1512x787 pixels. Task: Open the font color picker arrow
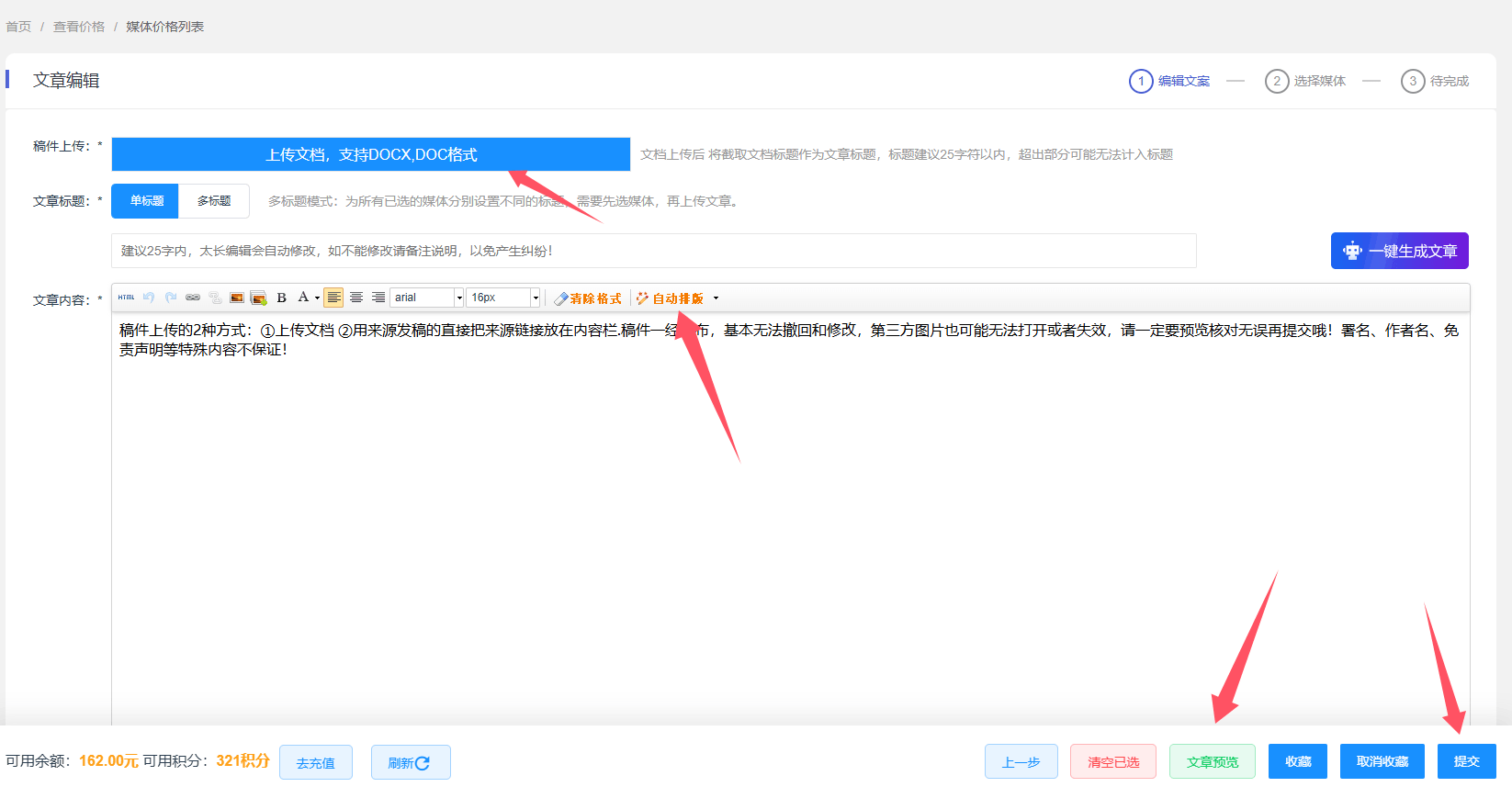click(317, 298)
